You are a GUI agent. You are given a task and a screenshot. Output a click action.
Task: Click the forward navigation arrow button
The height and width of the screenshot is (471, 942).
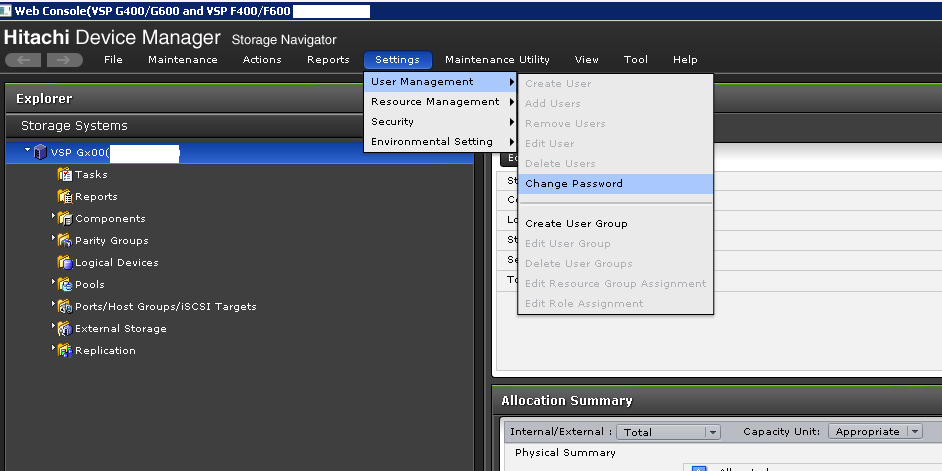point(65,59)
